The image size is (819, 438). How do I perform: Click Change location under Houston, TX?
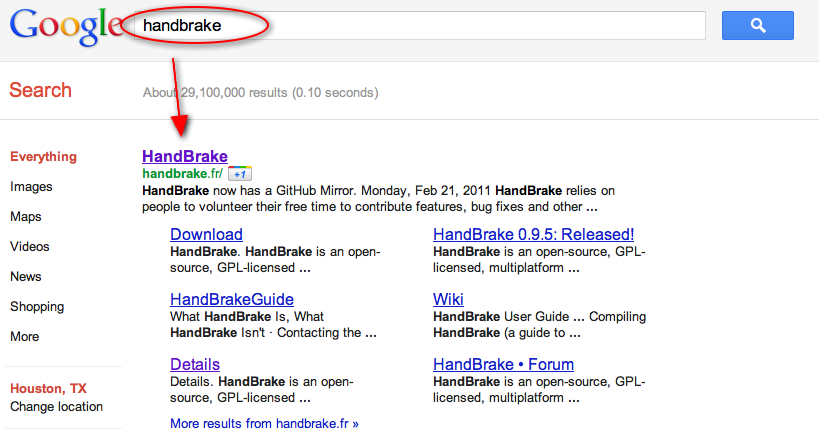pos(56,407)
